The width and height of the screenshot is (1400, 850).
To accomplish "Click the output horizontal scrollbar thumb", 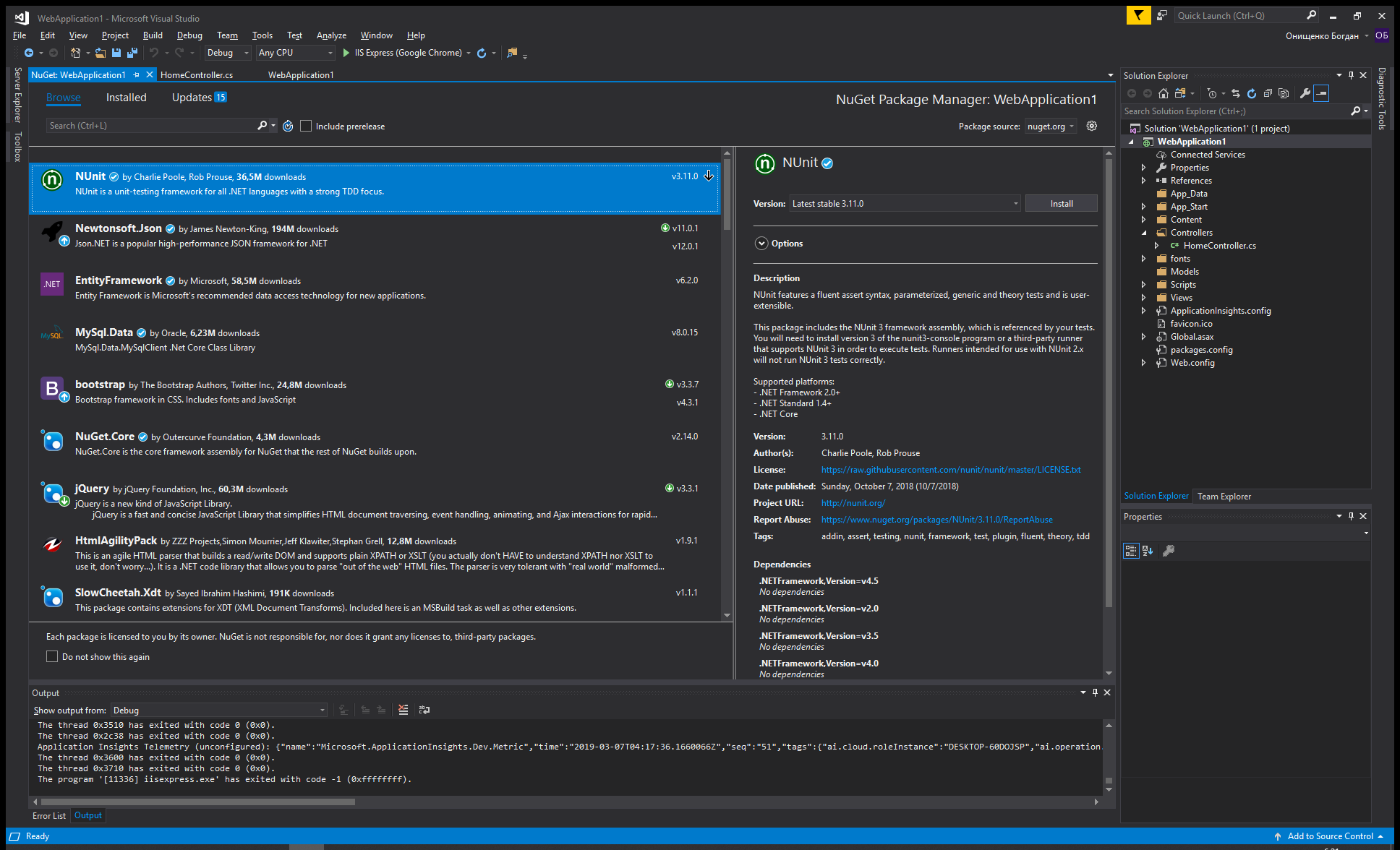I will click(x=198, y=802).
